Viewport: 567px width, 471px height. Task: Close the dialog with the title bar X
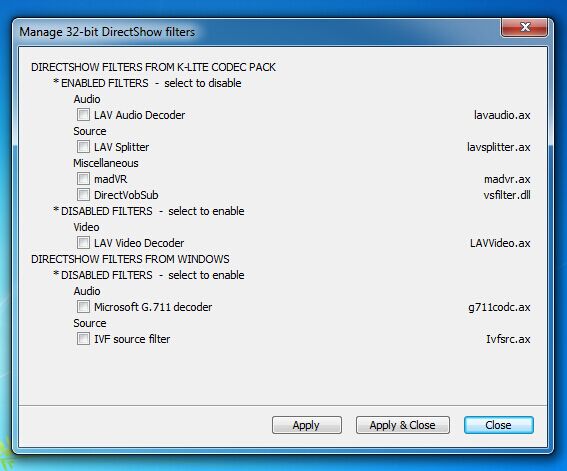(524, 27)
